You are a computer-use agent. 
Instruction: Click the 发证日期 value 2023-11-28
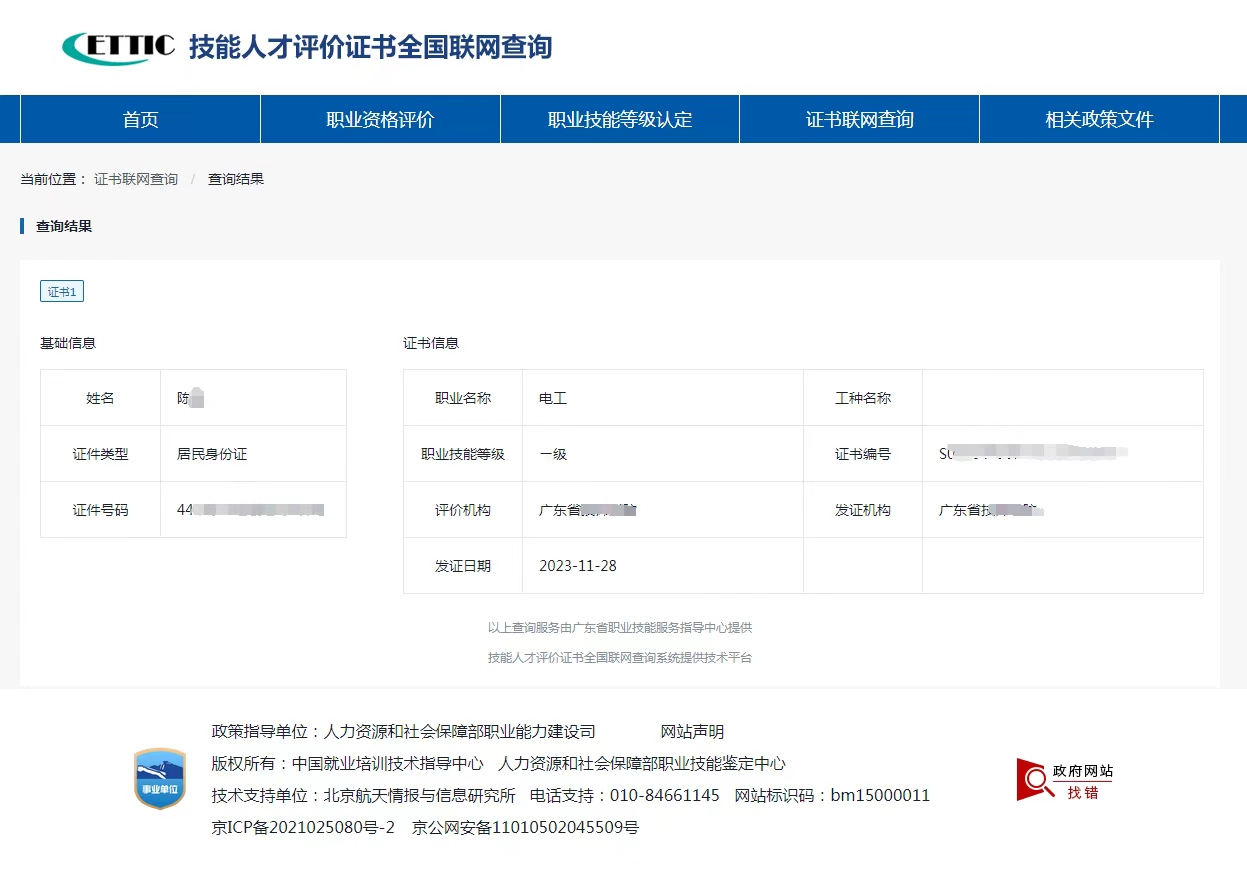[x=578, y=566]
